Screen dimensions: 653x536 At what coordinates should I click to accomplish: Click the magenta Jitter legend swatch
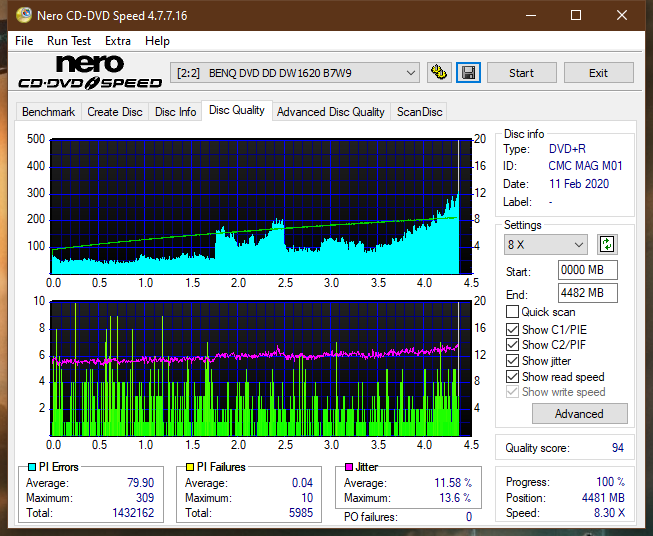[349, 467]
